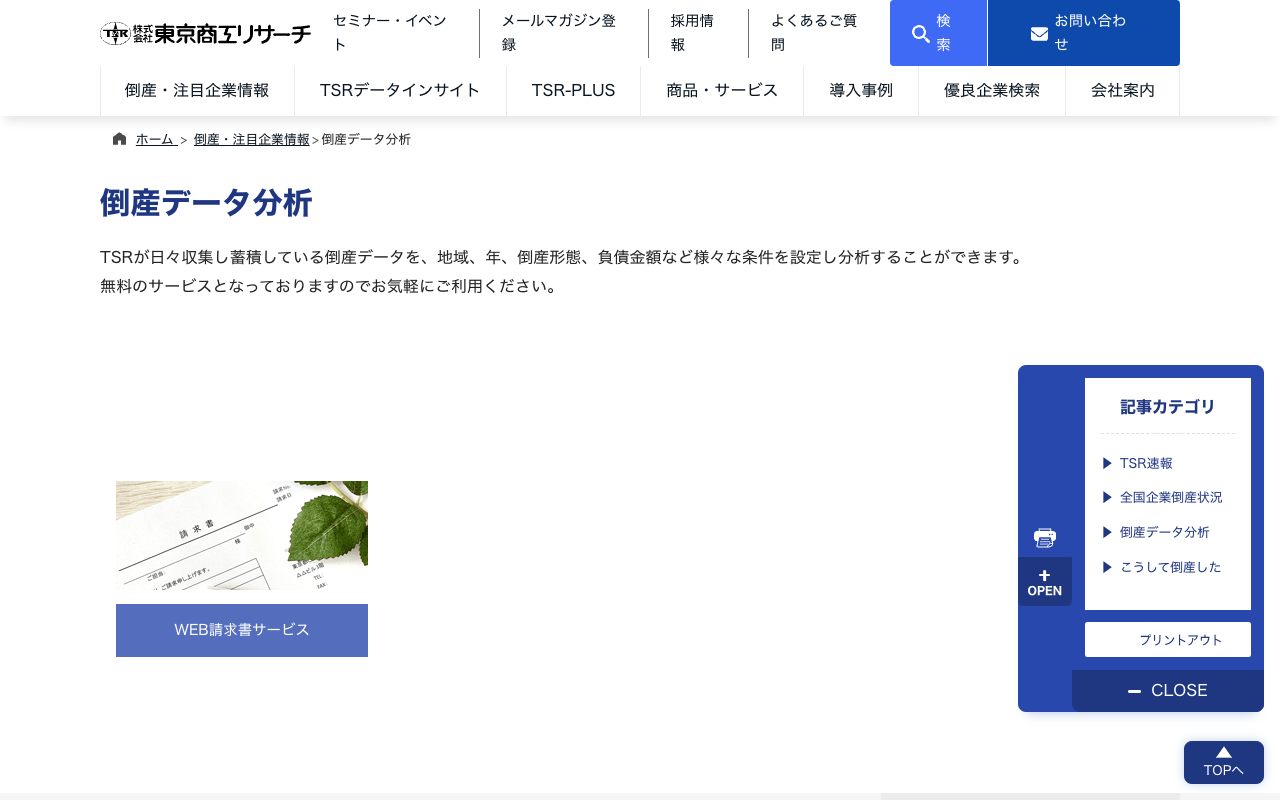
Task: Select the home icon in the breadcrumb
Action: 119,138
